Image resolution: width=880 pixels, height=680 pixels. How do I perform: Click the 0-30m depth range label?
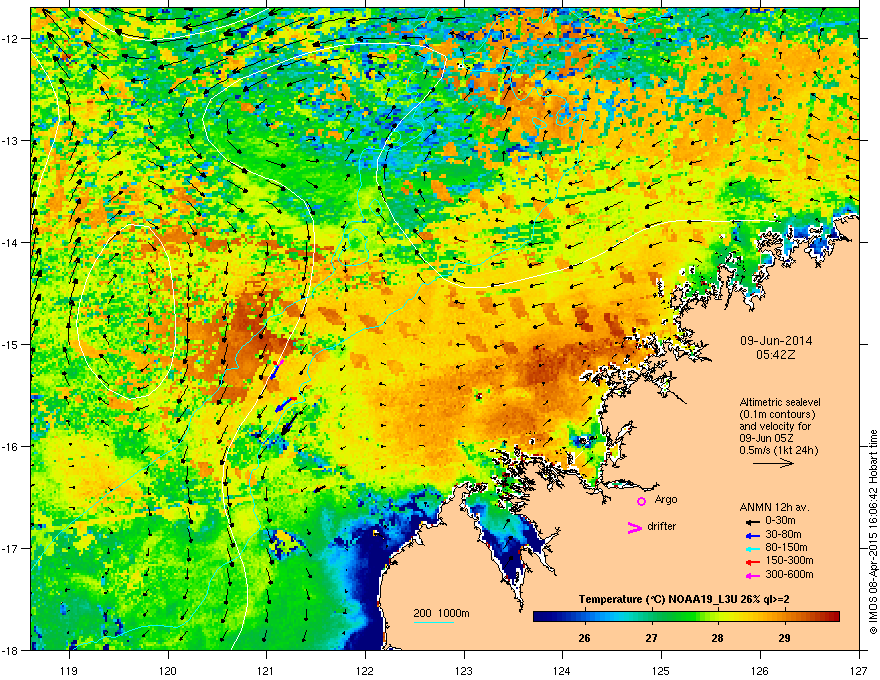pyautogui.click(x=780, y=521)
